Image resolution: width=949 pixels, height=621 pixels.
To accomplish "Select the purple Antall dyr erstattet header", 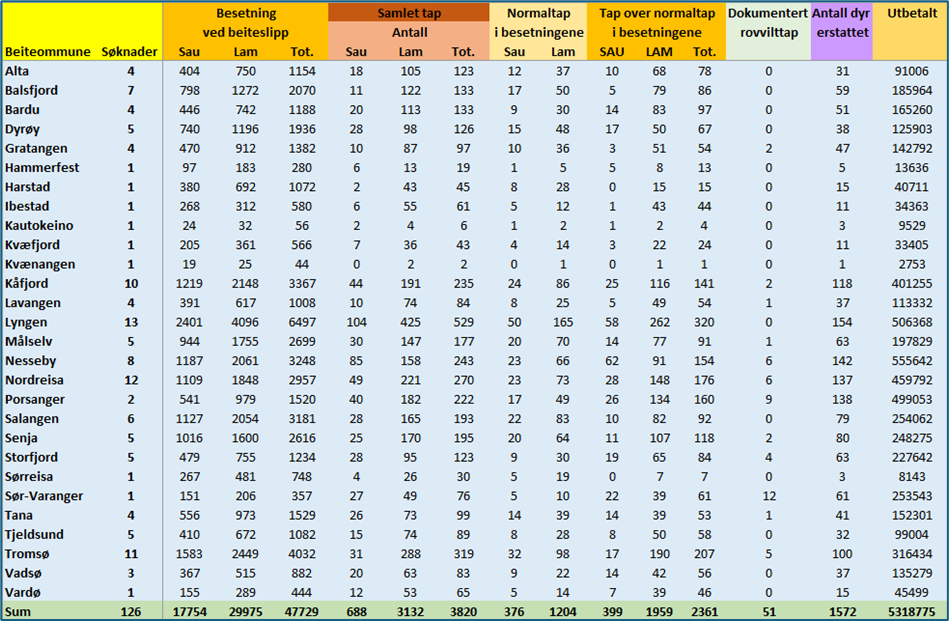I will pyautogui.click(x=841, y=23).
